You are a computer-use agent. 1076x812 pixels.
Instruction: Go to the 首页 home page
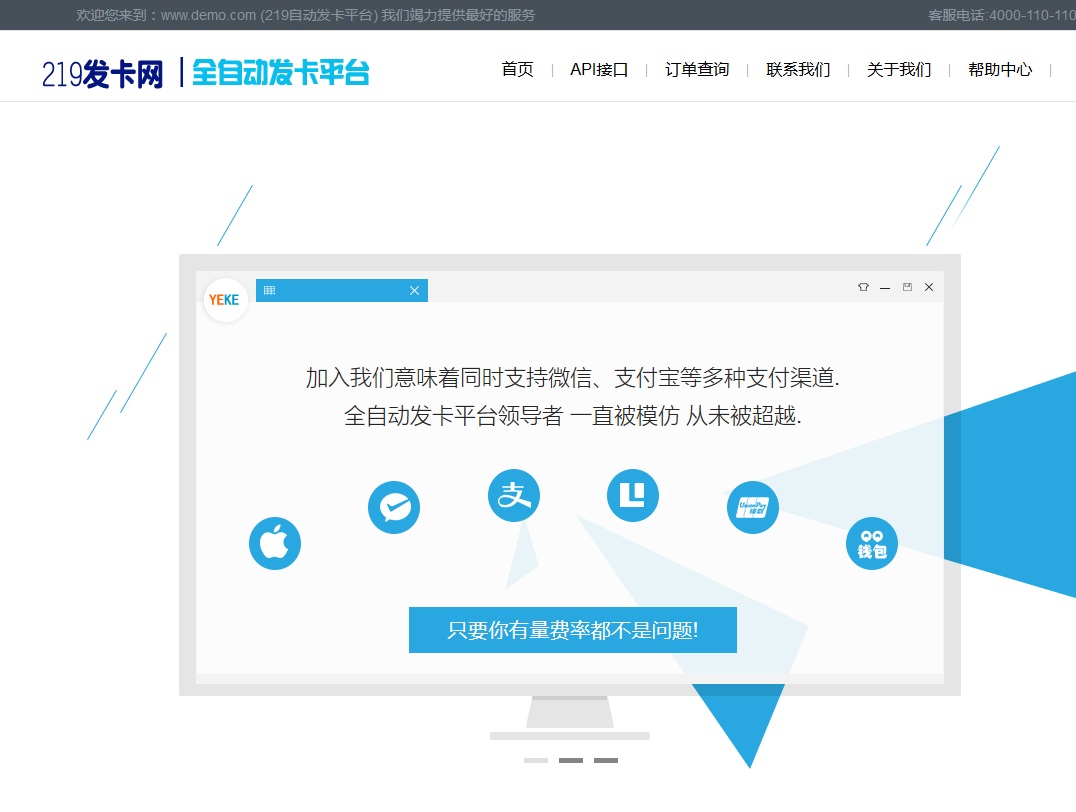(x=517, y=70)
